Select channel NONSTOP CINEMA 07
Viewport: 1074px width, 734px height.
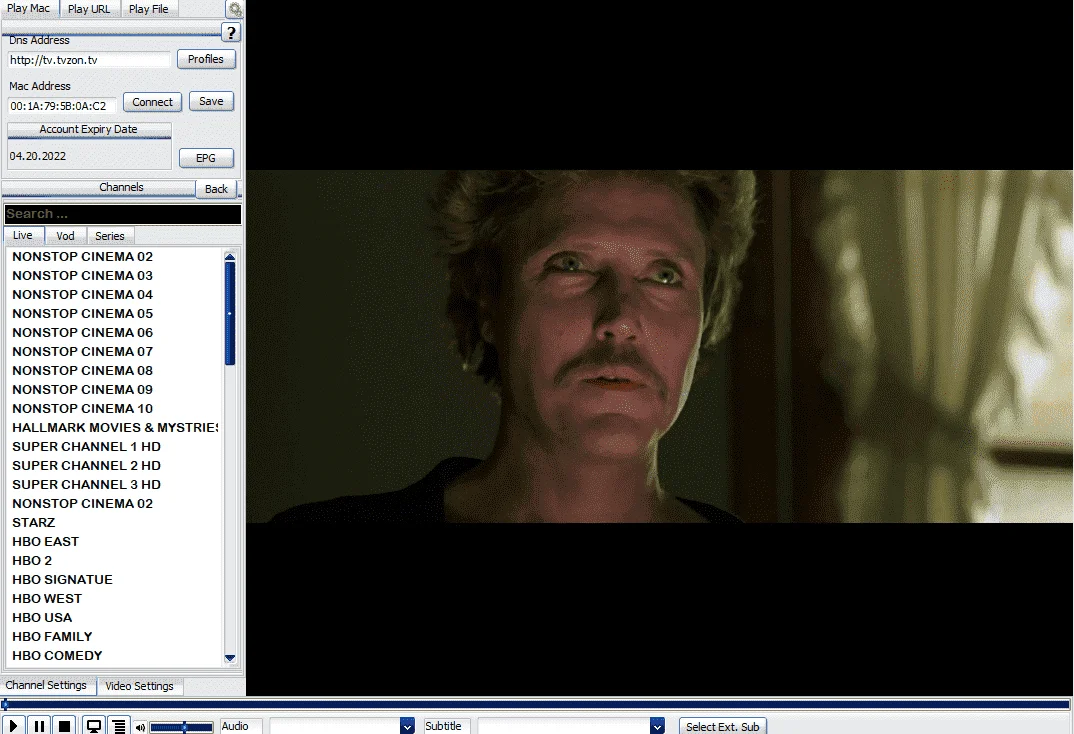82,352
